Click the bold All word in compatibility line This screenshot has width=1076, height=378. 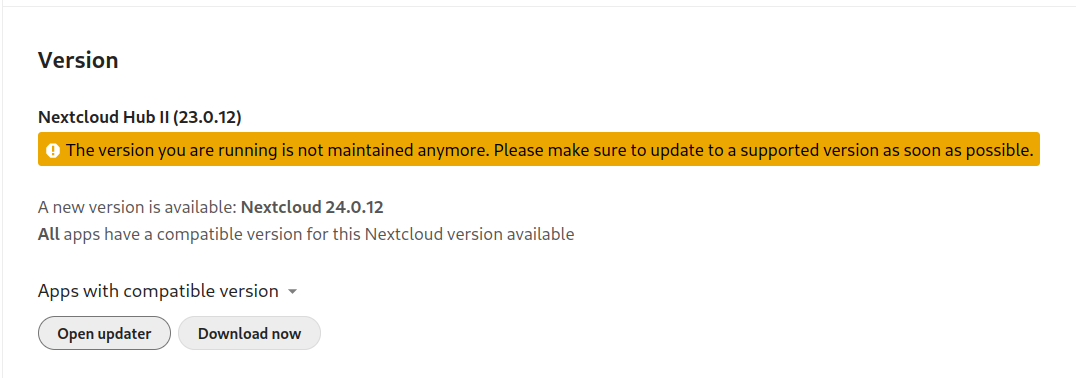49,235
